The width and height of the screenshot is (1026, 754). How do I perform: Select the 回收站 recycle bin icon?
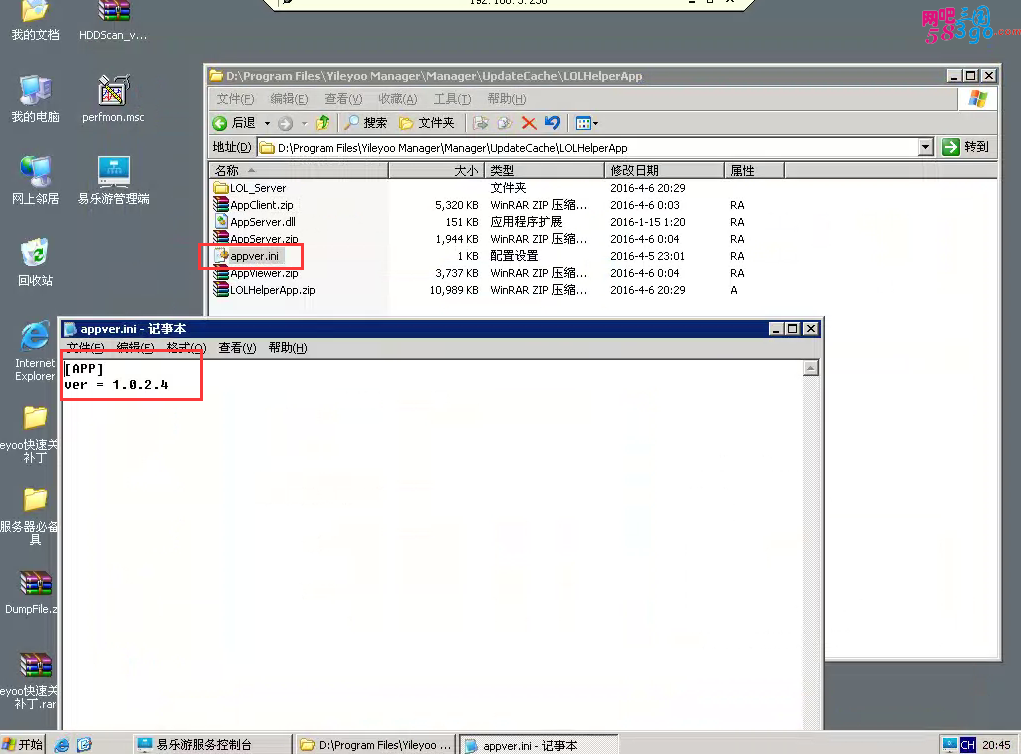click(35, 263)
